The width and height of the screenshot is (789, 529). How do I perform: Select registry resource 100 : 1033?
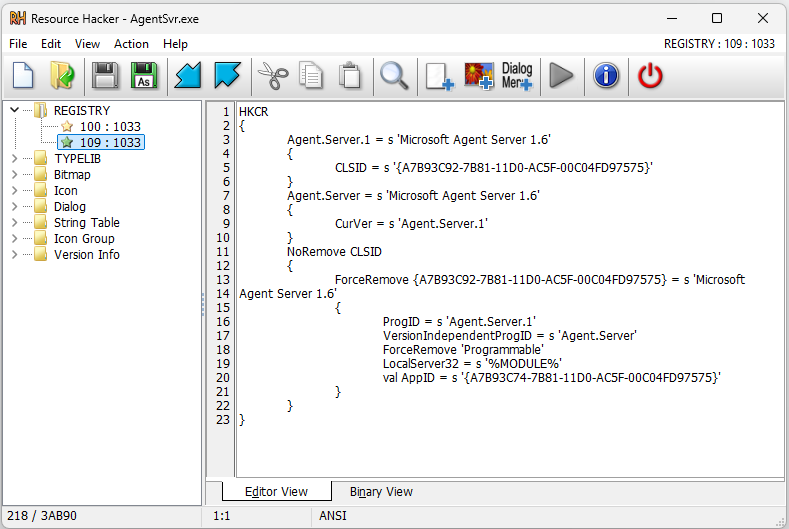[x=110, y=127]
